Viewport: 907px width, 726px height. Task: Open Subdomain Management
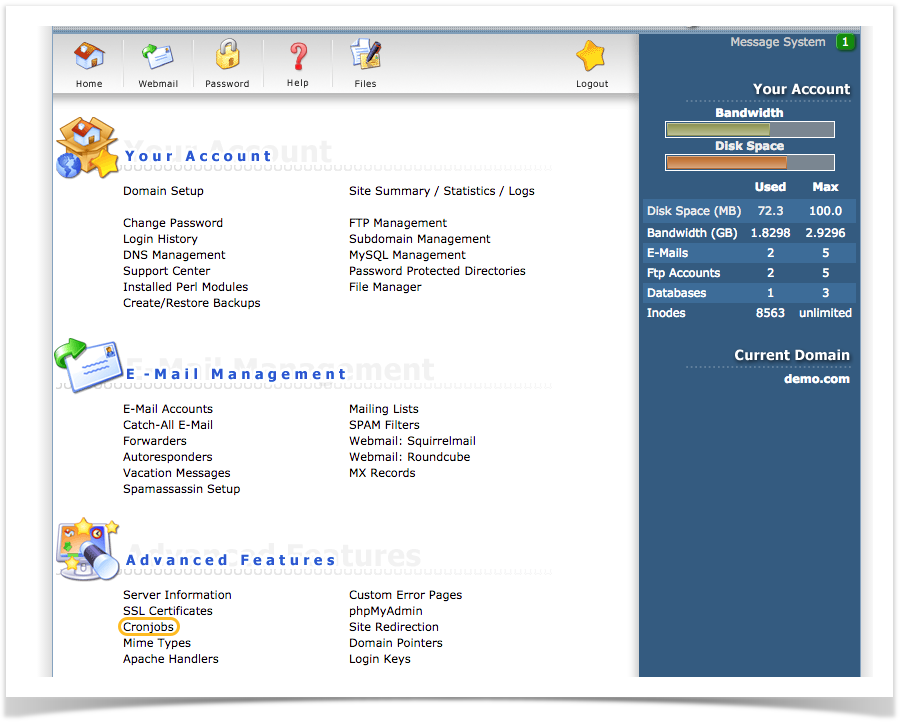tap(419, 239)
